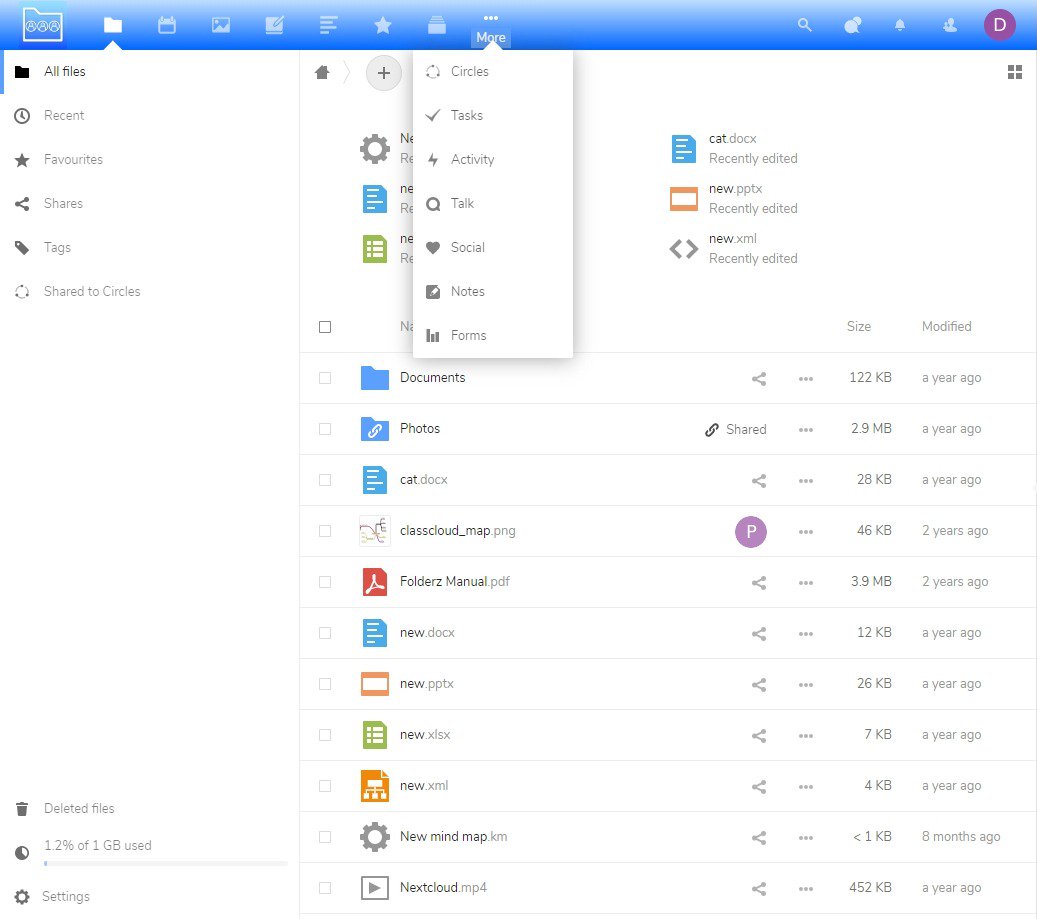Image resolution: width=1037 pixels, height=919 pixels.
Task: Open recently edited cat.docx recommendation
Action: tap(734, 148)
